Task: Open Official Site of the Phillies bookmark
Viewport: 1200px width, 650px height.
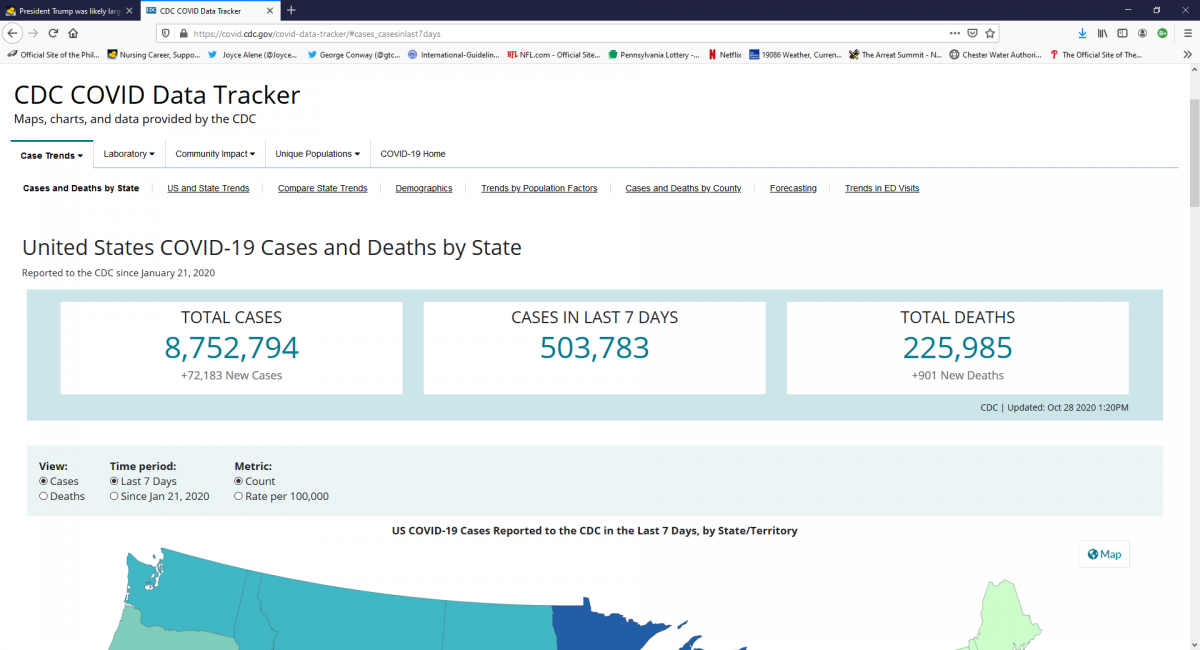Action: 54,55
